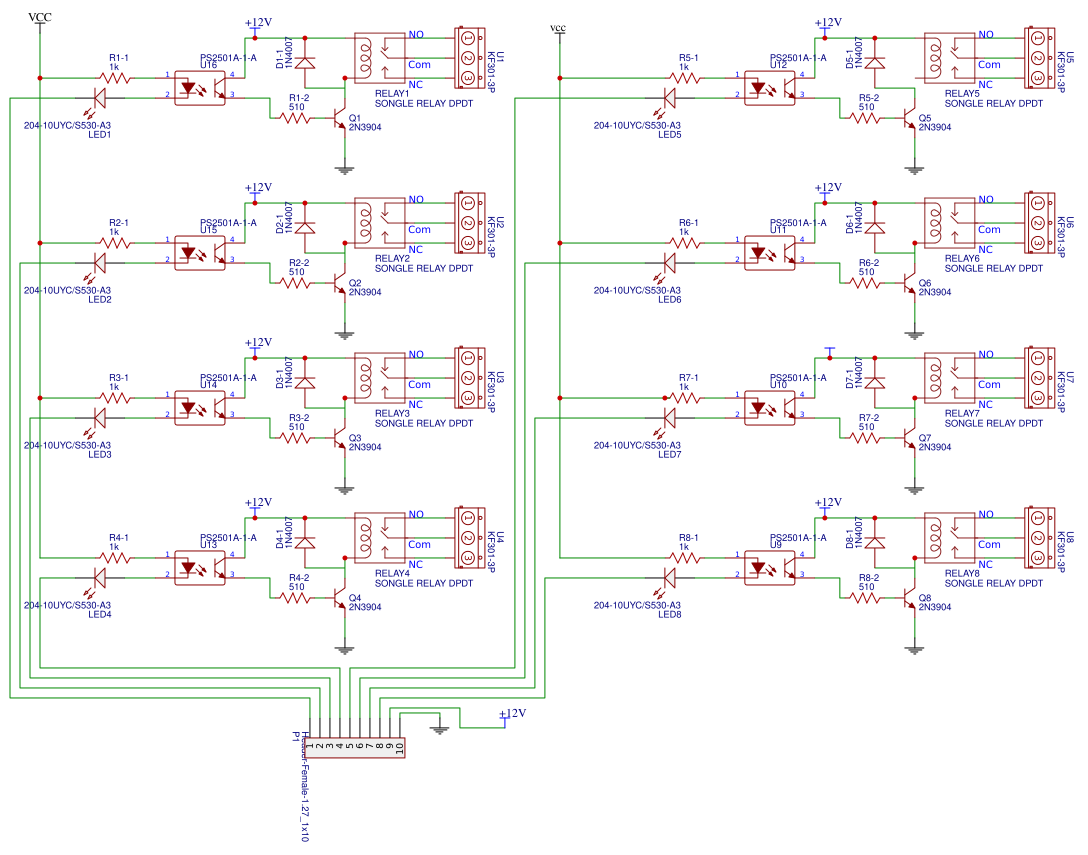Select the D1-1 1N4007 diode symbol
The width and height of the screenshot is (1088, 855).
[x=305, y=63]
